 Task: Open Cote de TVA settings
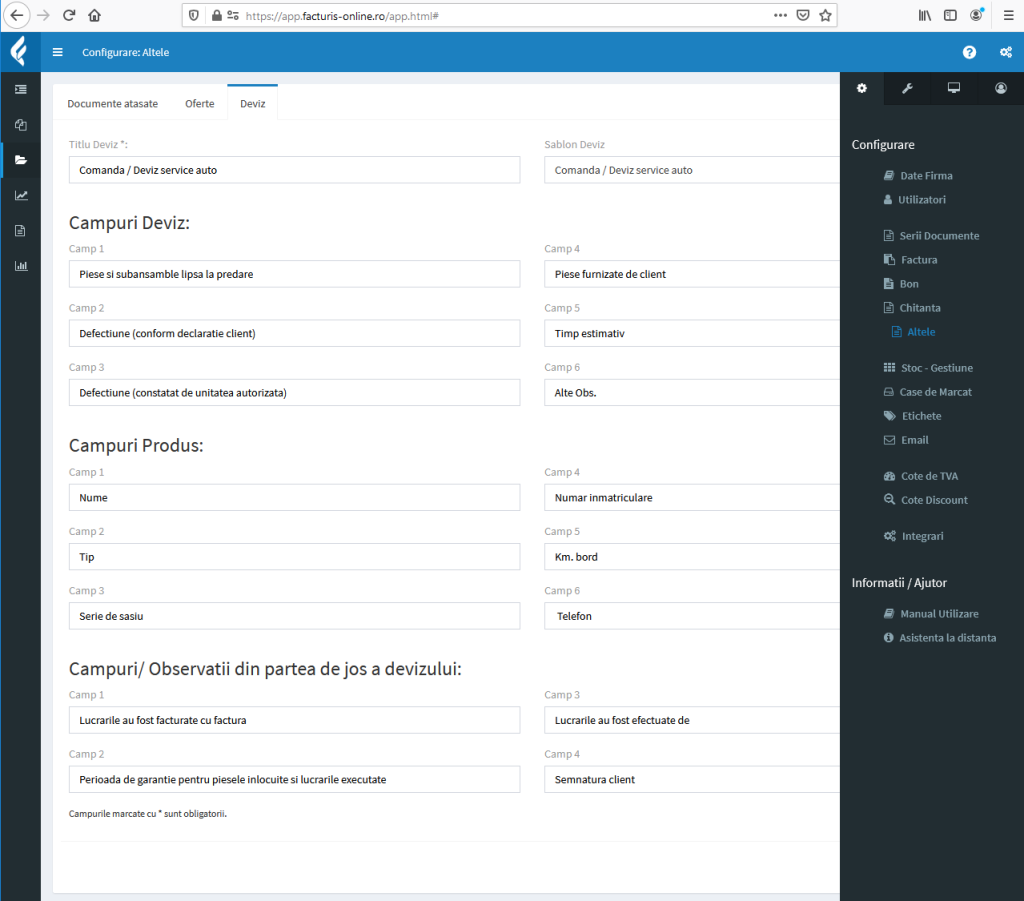(x=921, y=476)
